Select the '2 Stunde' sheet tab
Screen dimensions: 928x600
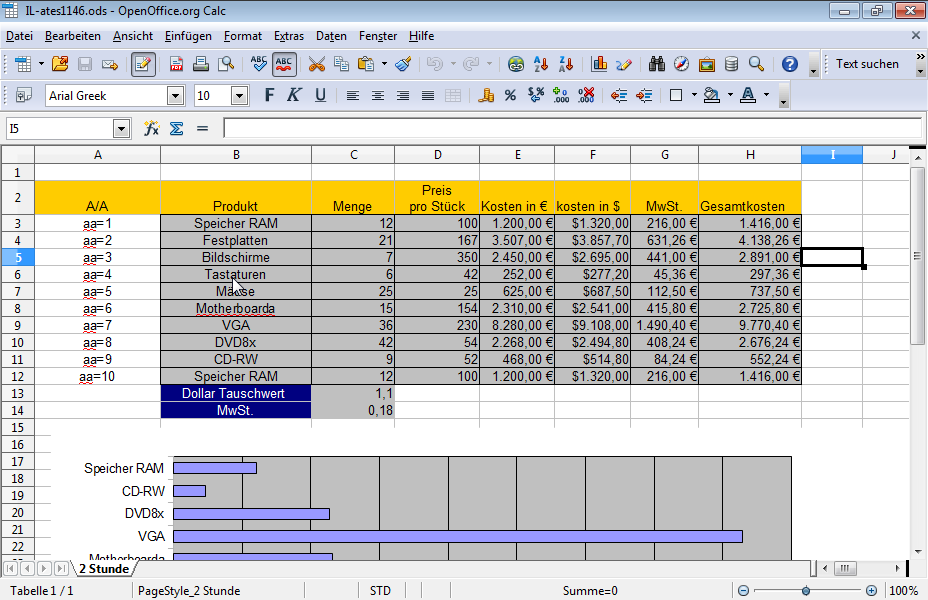[104, 569]
